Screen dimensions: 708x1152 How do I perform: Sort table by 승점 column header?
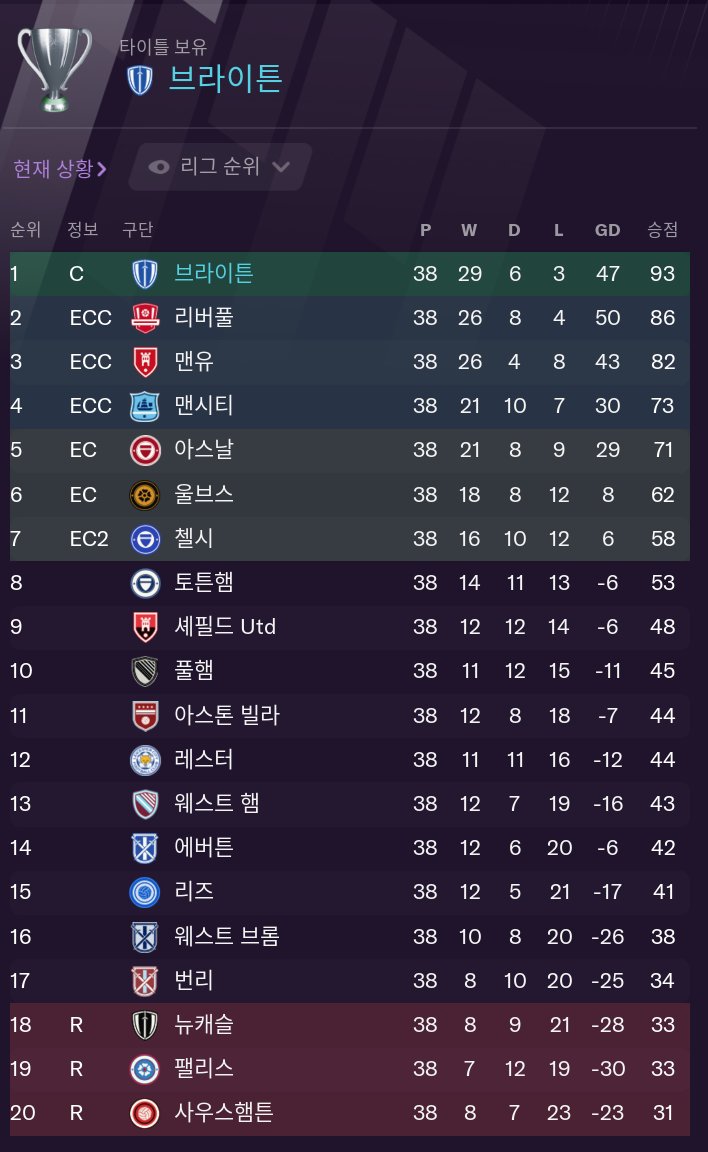(x=662, y=230)
